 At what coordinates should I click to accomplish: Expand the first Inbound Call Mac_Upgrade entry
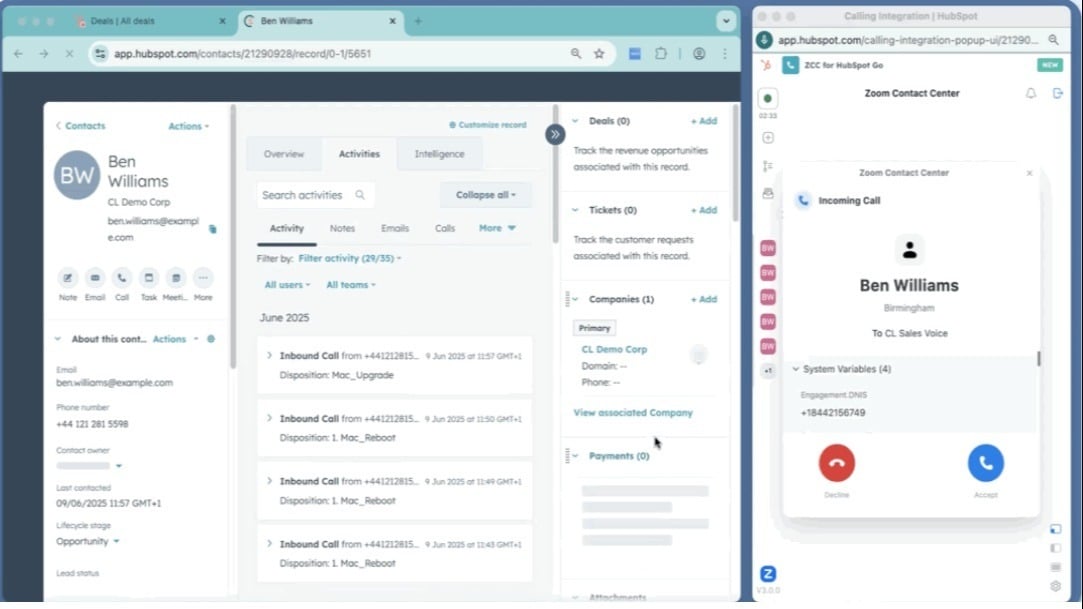point(269,356)
